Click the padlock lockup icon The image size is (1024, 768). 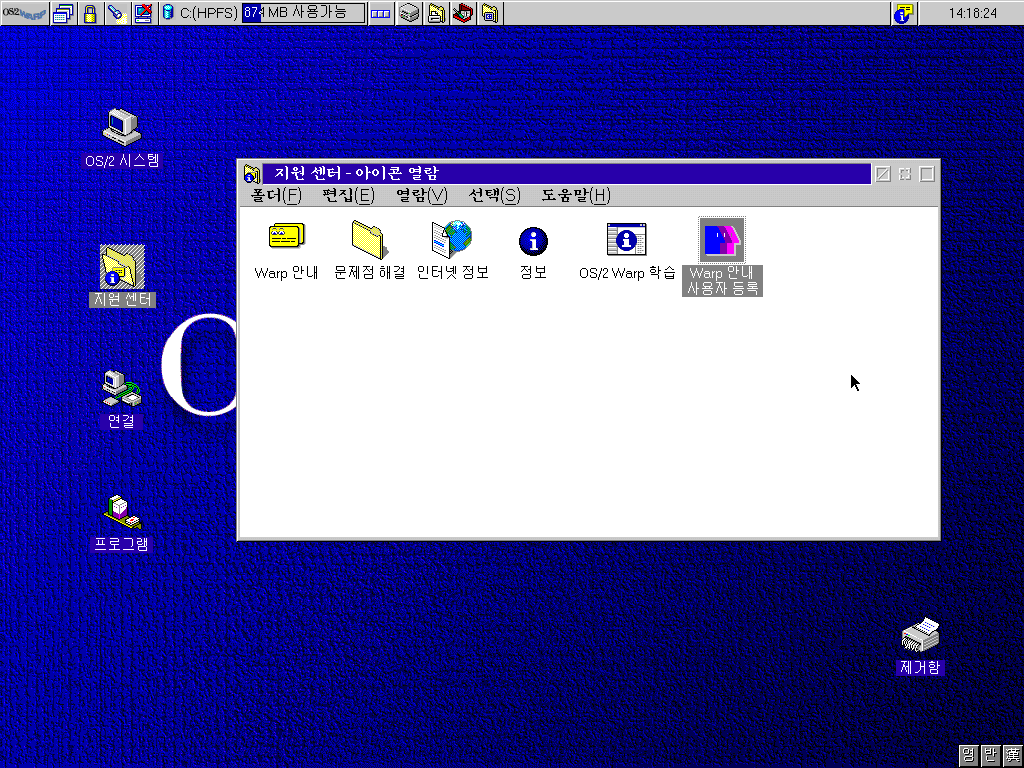pos(90,13)
